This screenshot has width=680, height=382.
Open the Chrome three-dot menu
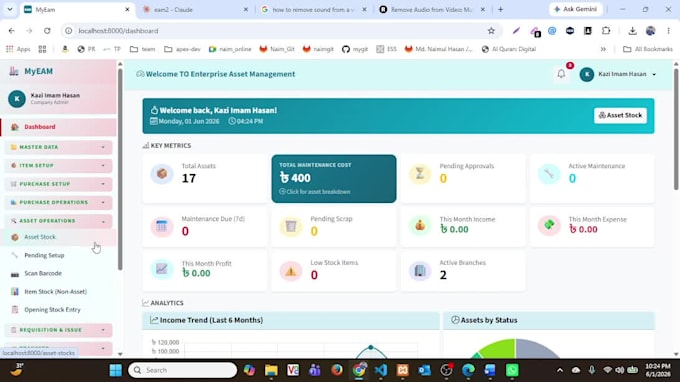tap(668, 31)
